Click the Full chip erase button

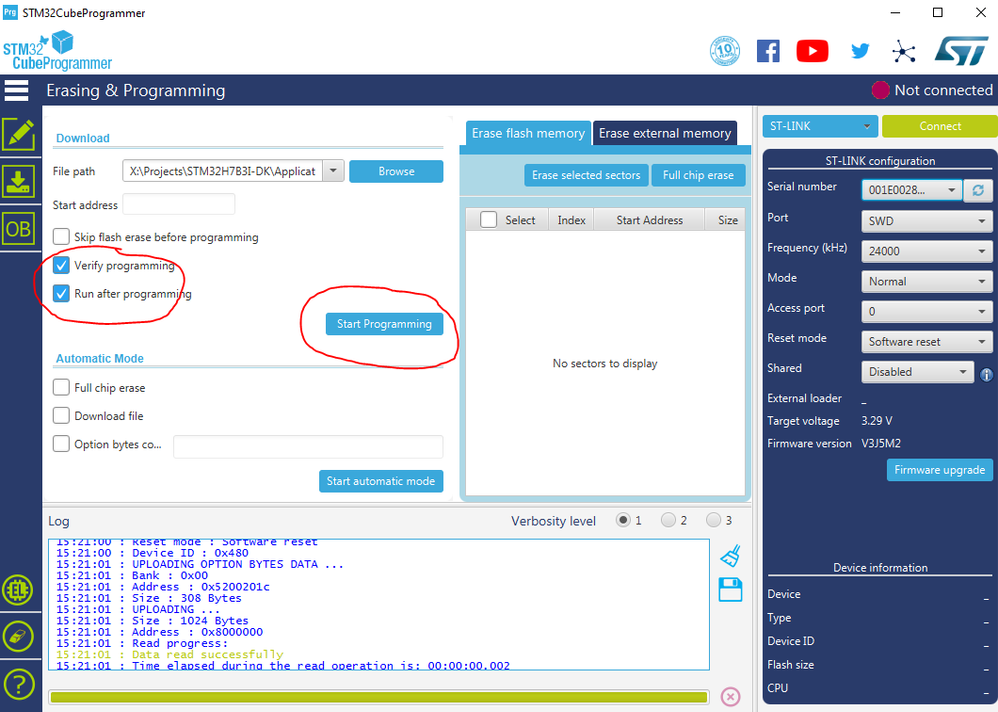click(x=698, y=175)
